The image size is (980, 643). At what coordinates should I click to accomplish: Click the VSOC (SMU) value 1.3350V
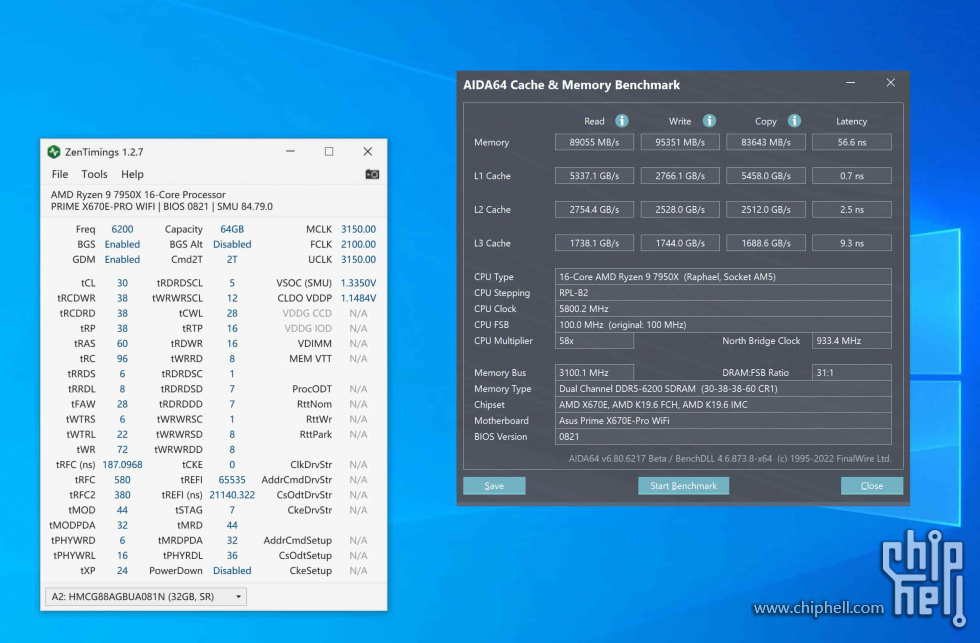358,283
